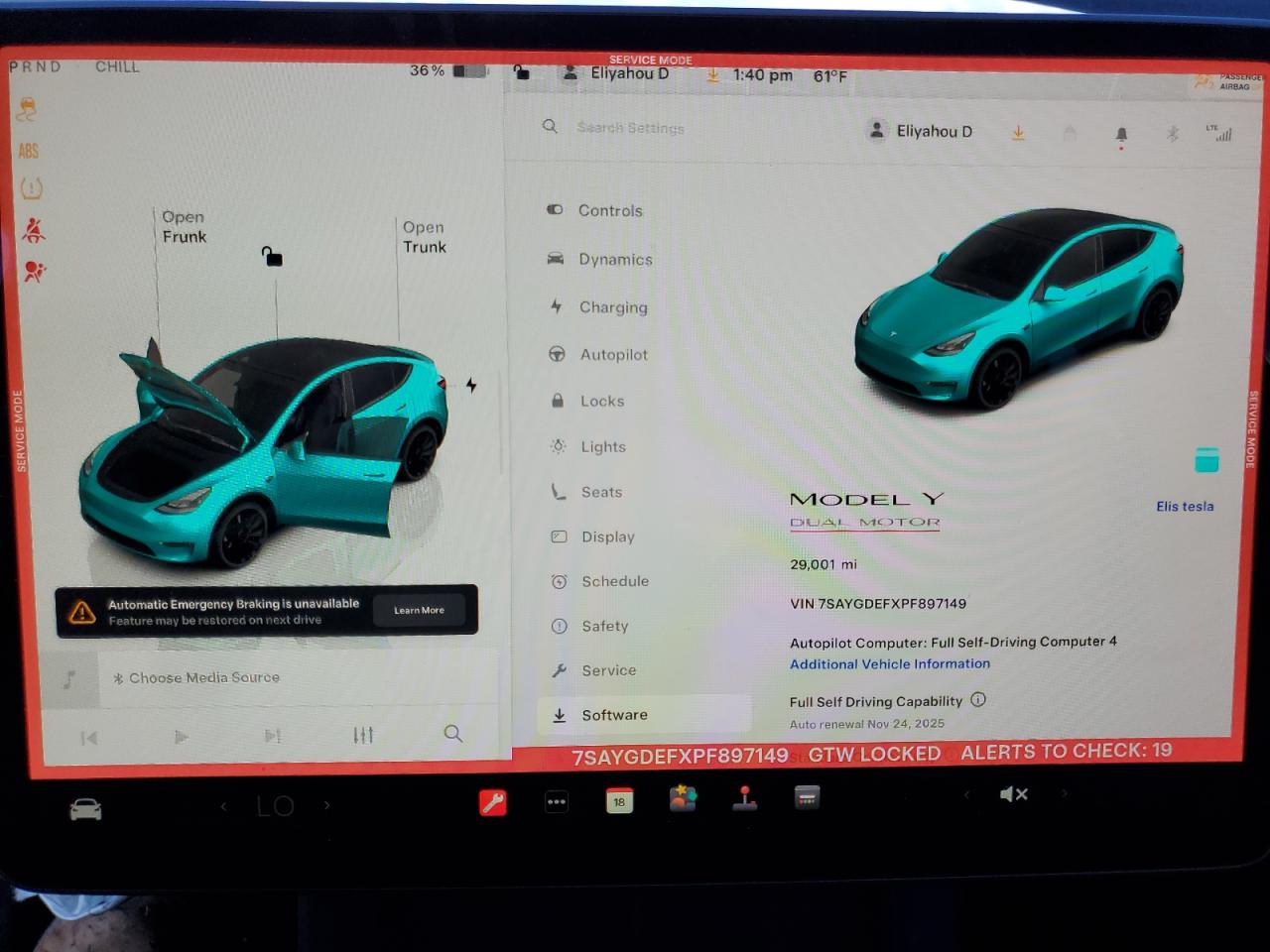Select the Seats settings icon
Image resolution: width=1270 pixels, height=952 pixels.
[557, 492]
